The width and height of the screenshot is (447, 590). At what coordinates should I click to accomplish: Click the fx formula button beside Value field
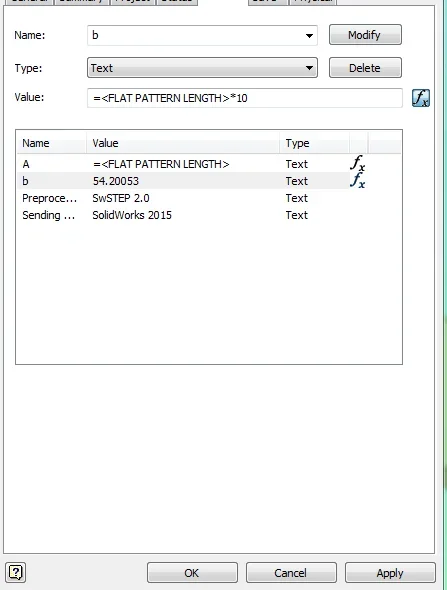(421, 98)
